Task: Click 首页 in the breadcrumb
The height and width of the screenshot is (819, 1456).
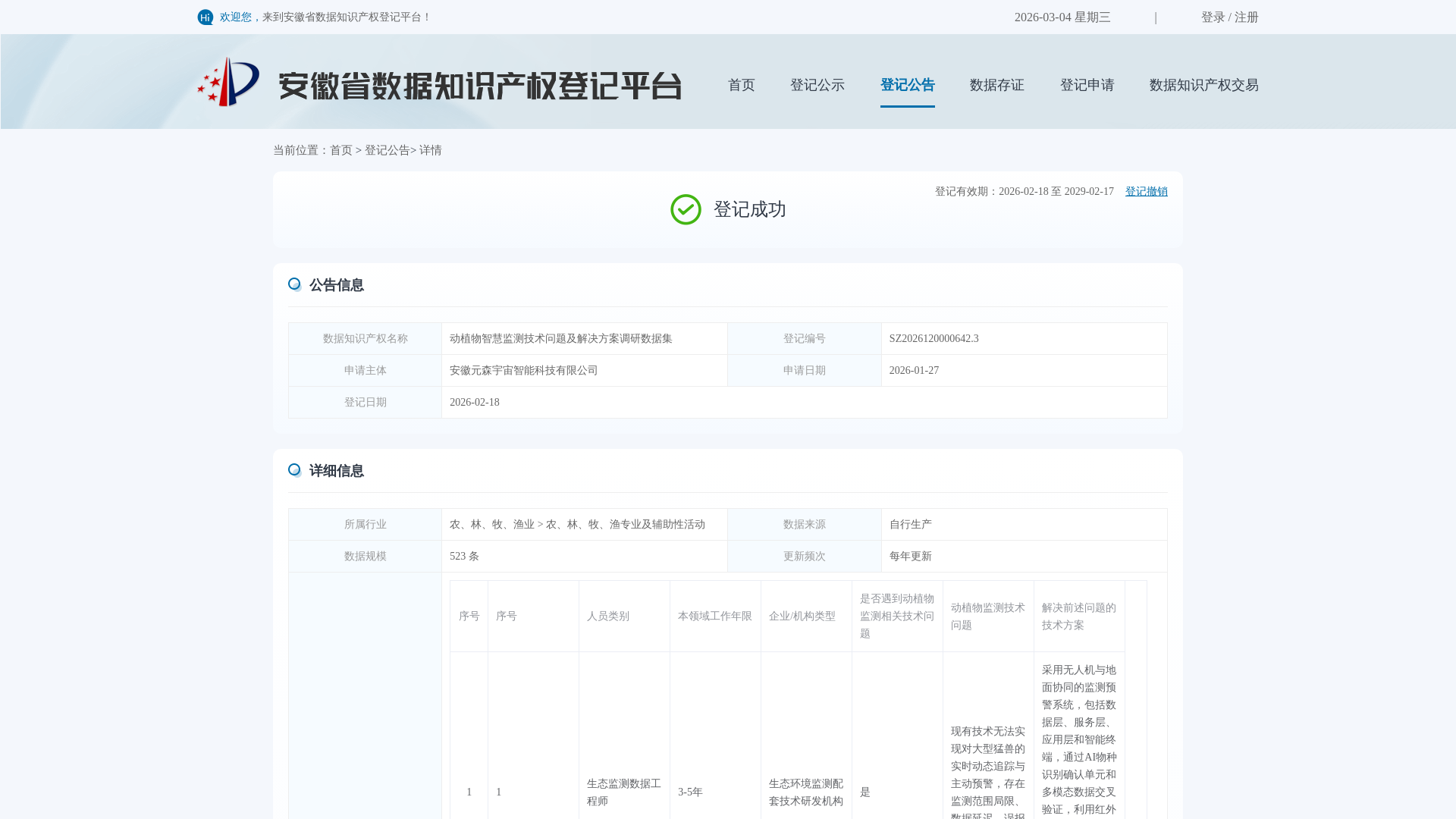Action: click(341, 150)
